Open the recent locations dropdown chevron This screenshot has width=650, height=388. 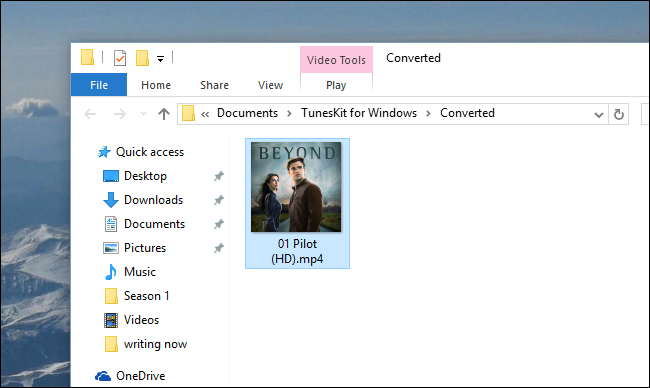143,113
